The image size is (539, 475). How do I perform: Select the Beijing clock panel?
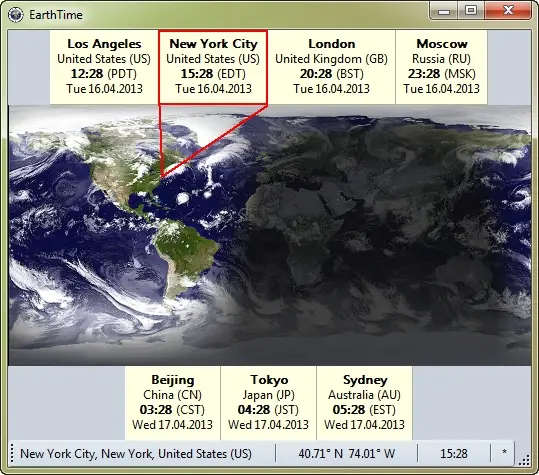pos(173,403)
